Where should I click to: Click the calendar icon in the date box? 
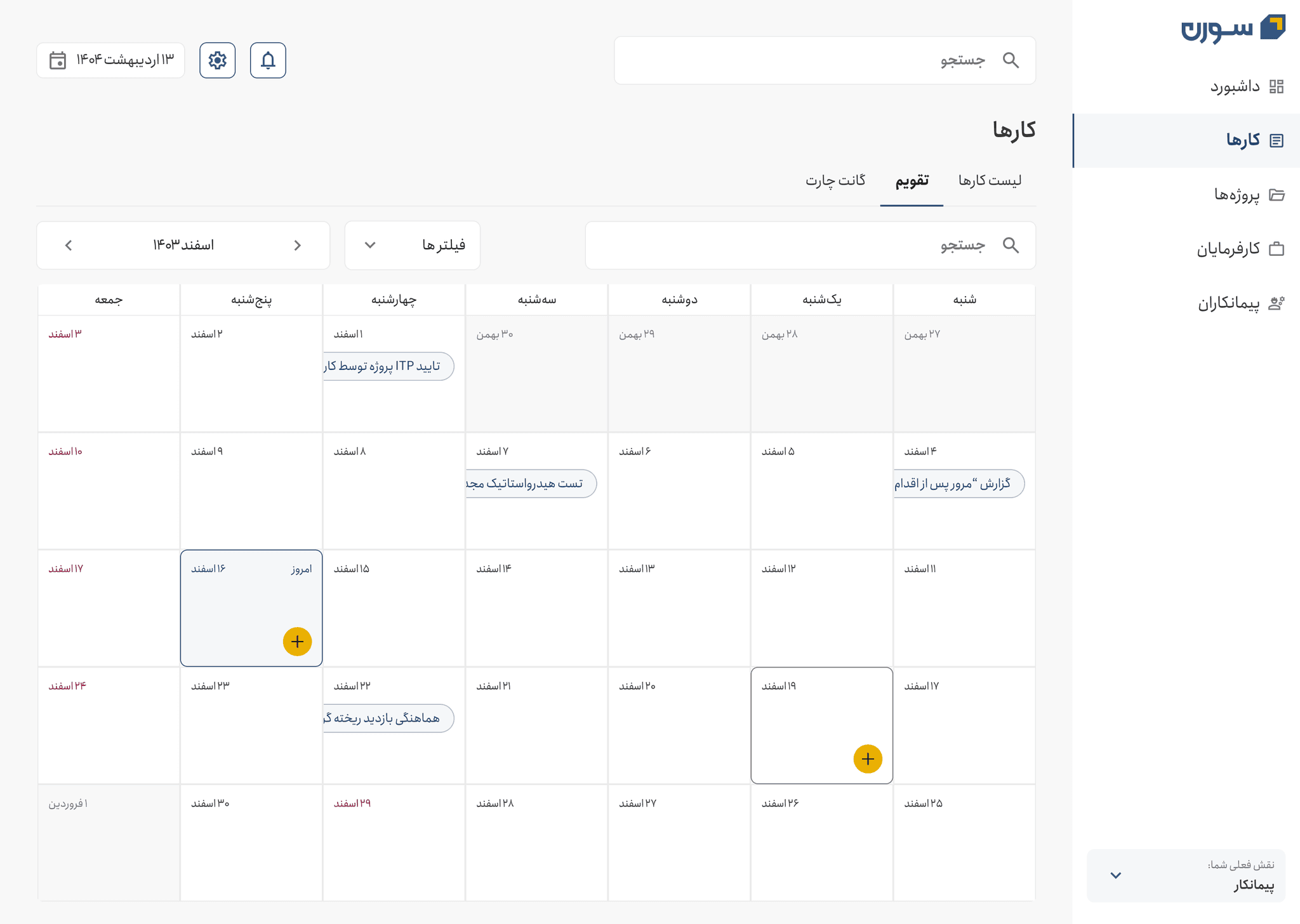pos(58,60)
